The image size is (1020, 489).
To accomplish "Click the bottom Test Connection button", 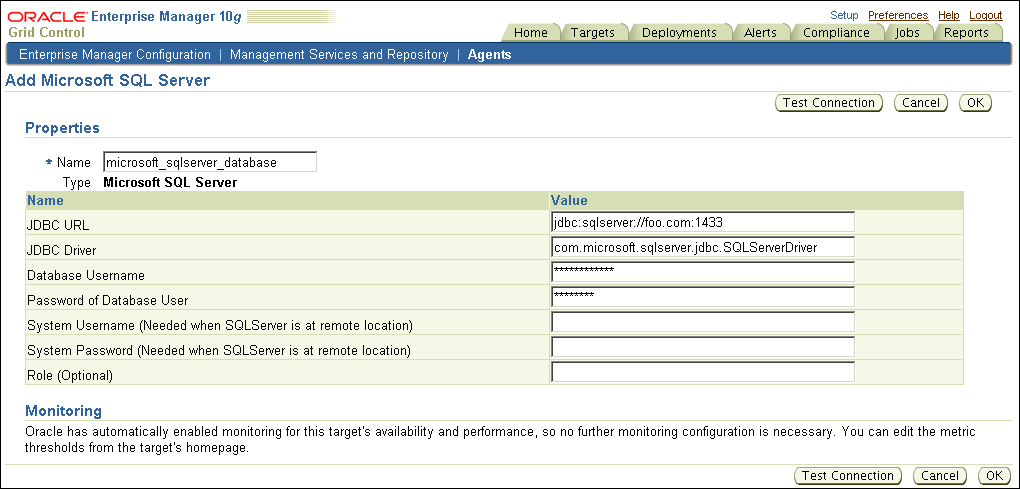I will (x=848, y=475).
